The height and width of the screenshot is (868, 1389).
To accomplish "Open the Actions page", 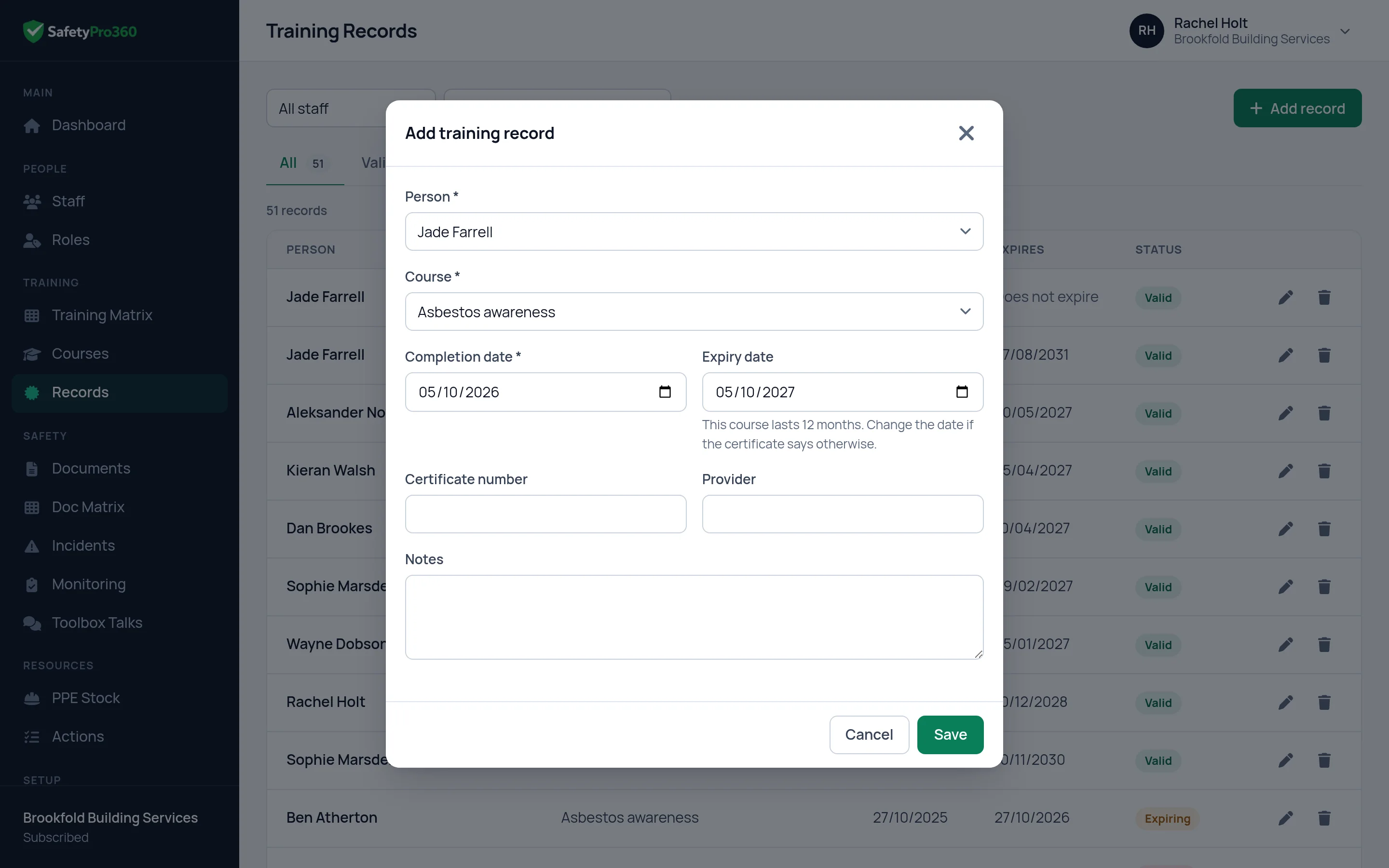I will (x=120, y=736).
